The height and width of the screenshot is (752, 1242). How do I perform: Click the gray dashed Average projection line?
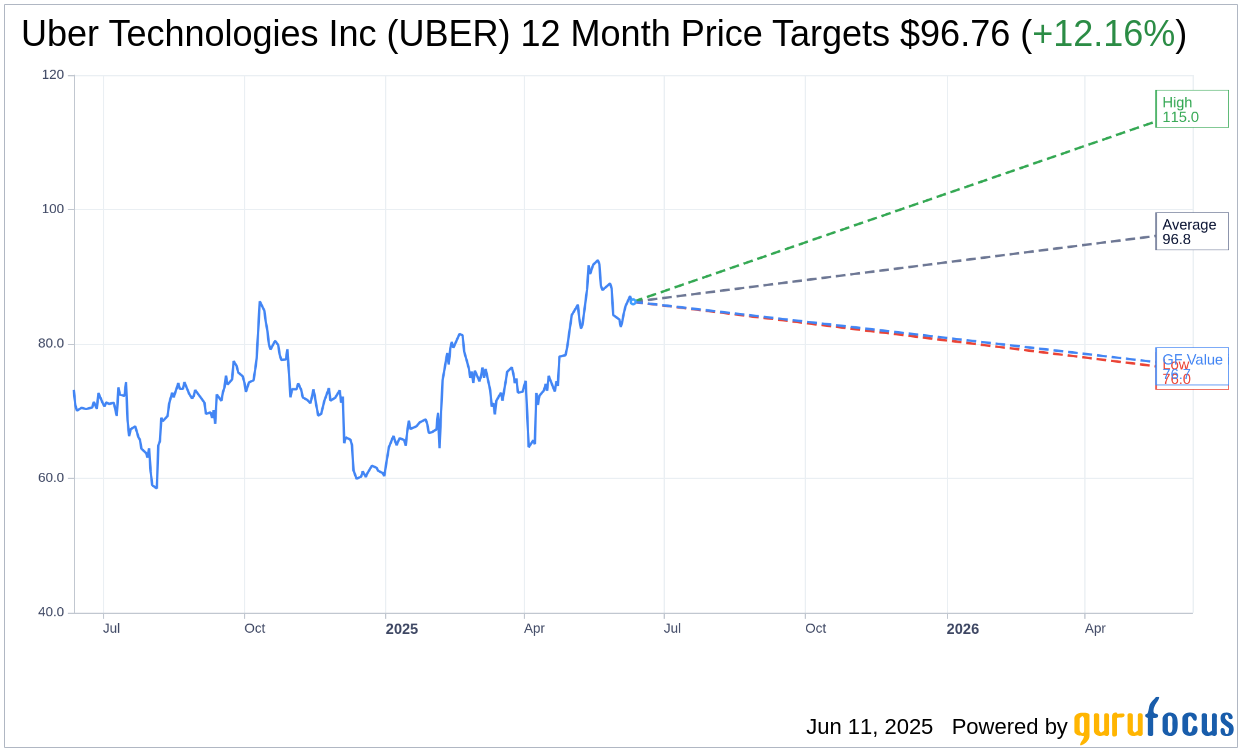(895, 269)
